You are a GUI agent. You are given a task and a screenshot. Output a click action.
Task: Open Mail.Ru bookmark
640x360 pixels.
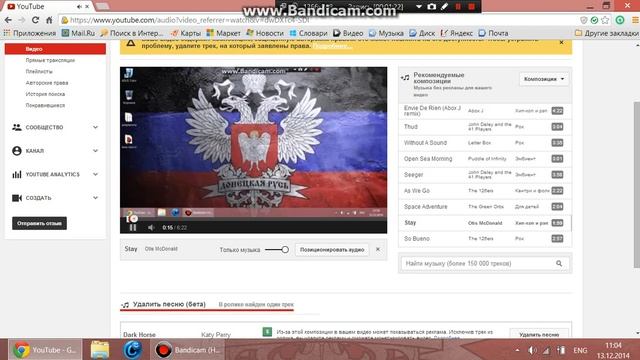[78, 33]
